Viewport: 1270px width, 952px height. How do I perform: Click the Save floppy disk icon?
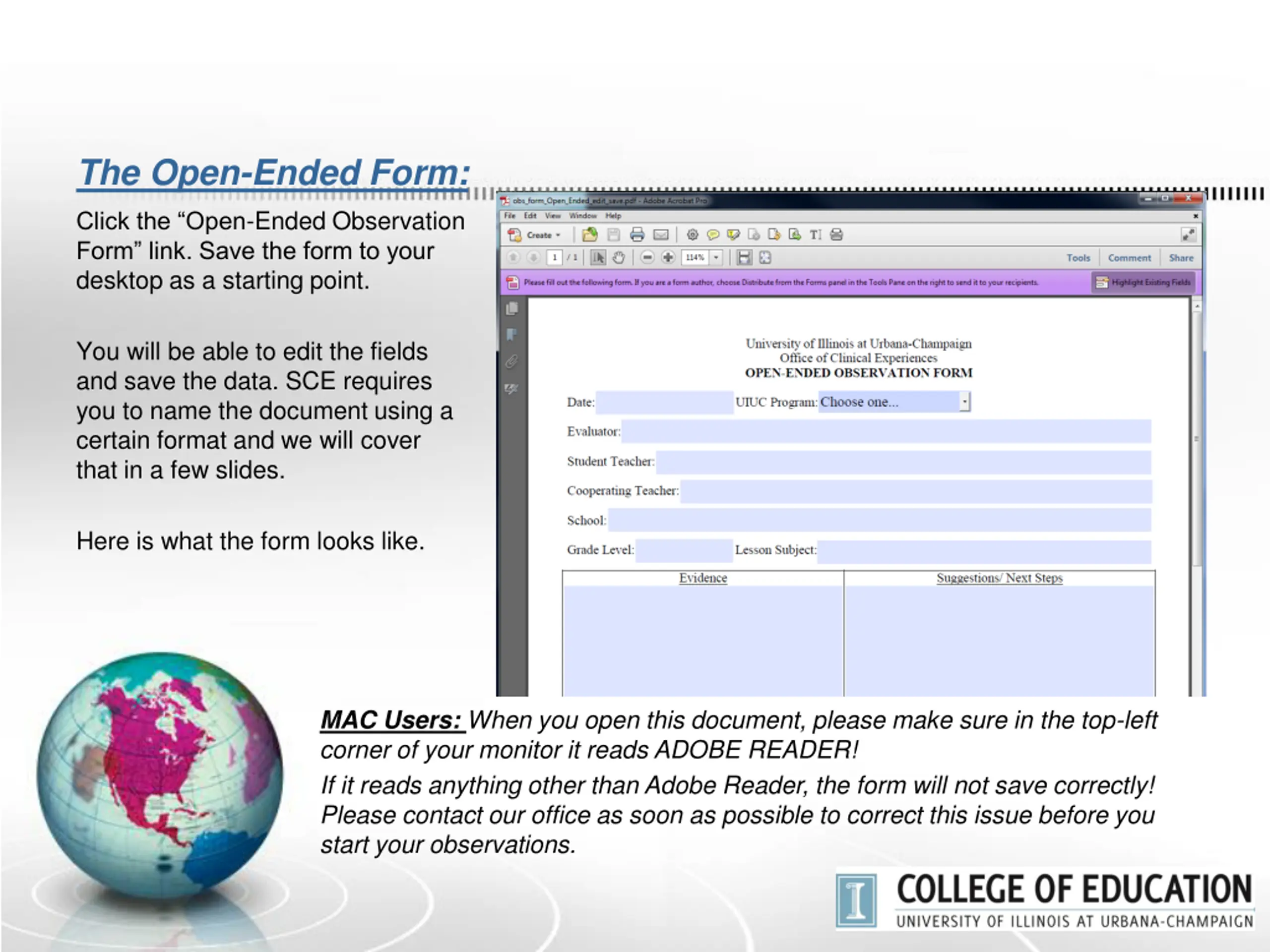[x=614, y=235]
